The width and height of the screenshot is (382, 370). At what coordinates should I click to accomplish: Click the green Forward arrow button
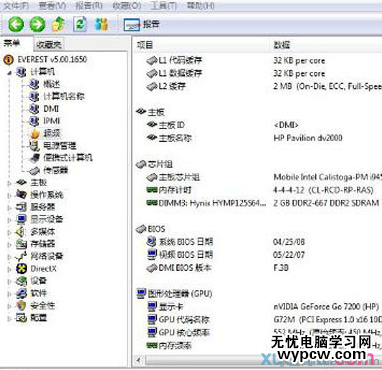click(37, 24)
